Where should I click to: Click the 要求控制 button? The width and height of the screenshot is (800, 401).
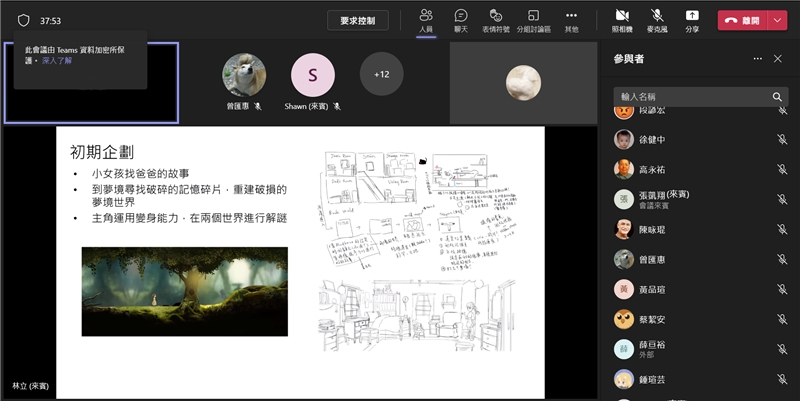(x=358, y=20)
